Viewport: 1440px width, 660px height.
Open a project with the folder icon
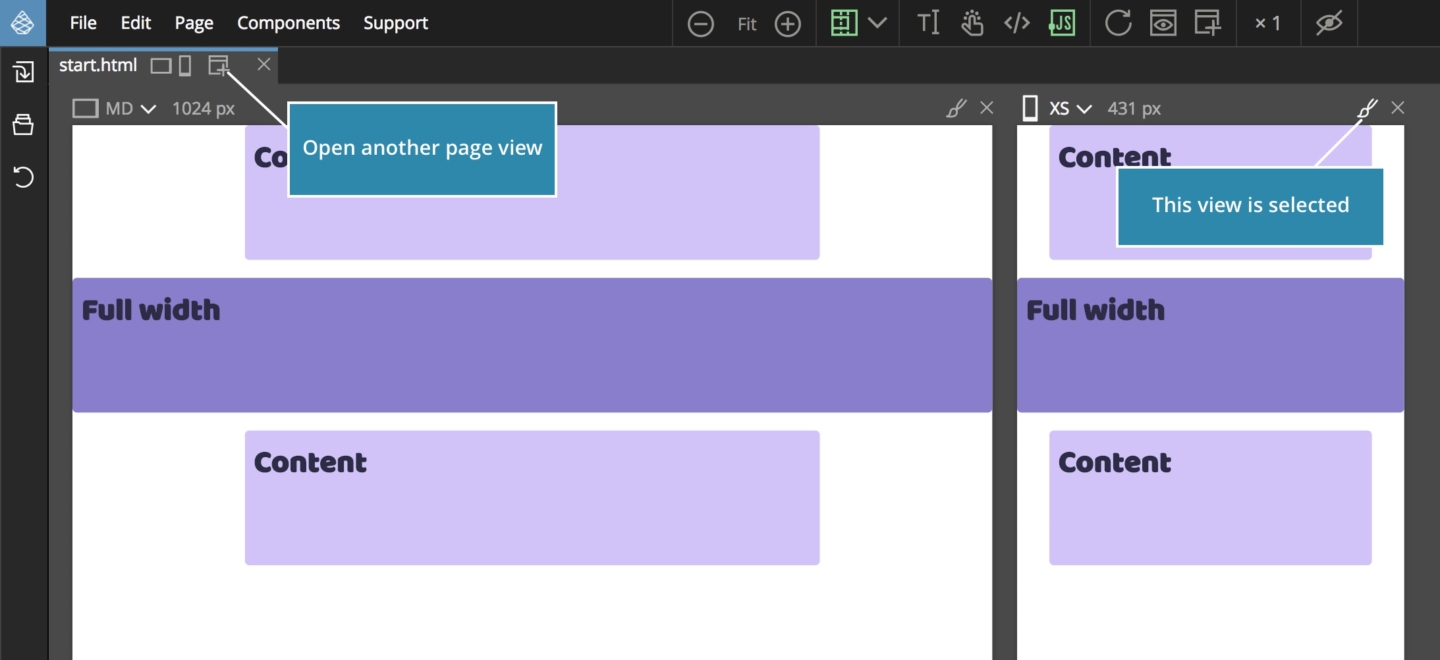click(24, 124)
